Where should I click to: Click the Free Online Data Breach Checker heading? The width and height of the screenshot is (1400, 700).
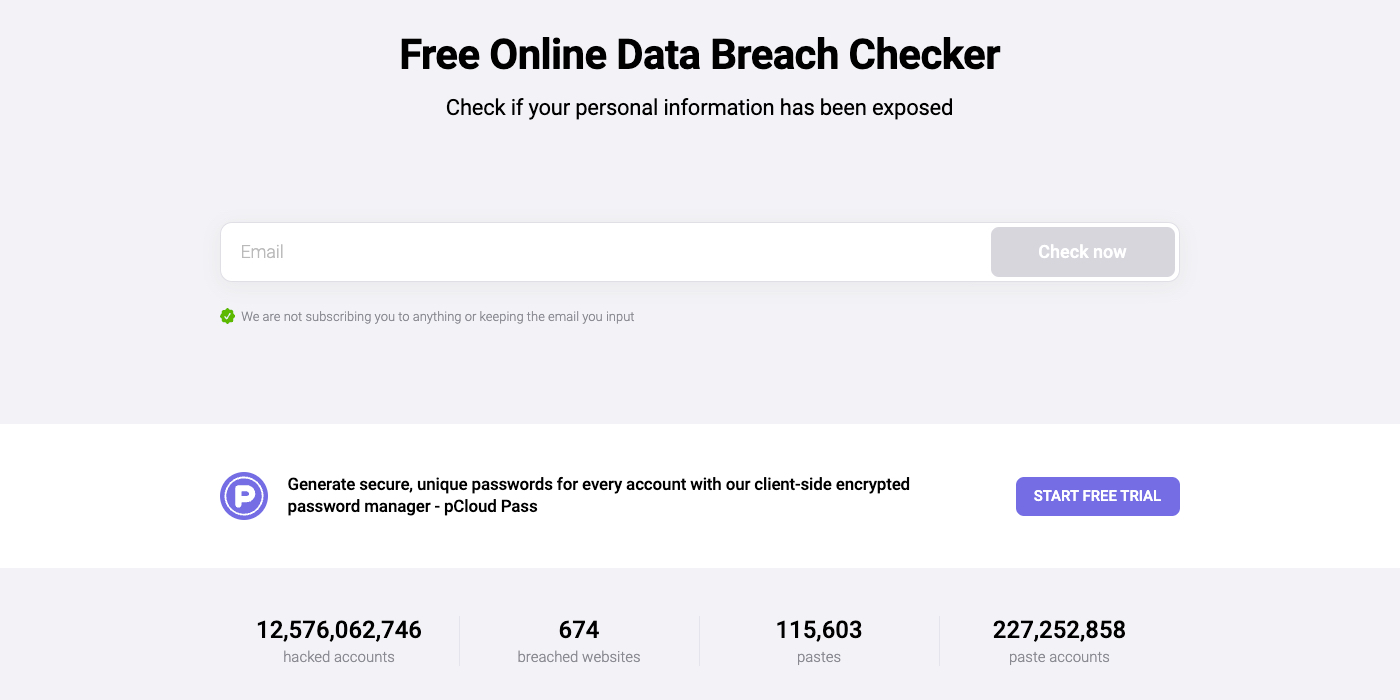click(x=700, y=54)
